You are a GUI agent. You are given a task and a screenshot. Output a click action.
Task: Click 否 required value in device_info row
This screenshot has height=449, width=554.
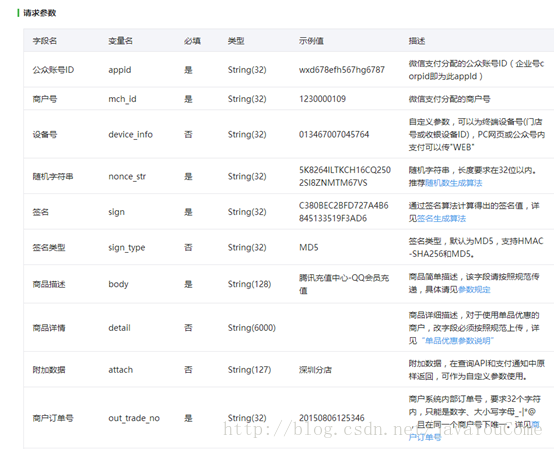point(188,135)
